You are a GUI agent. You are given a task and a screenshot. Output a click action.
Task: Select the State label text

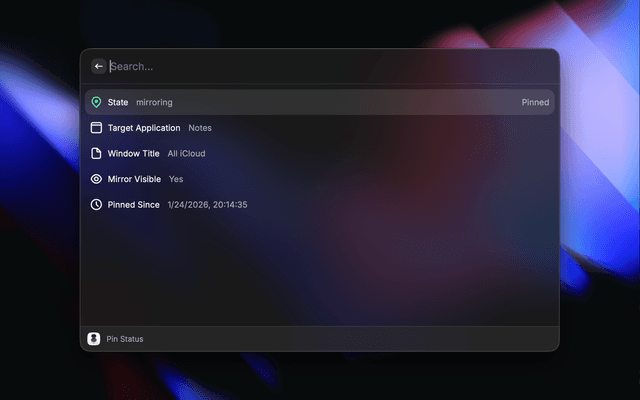point(118,102)
